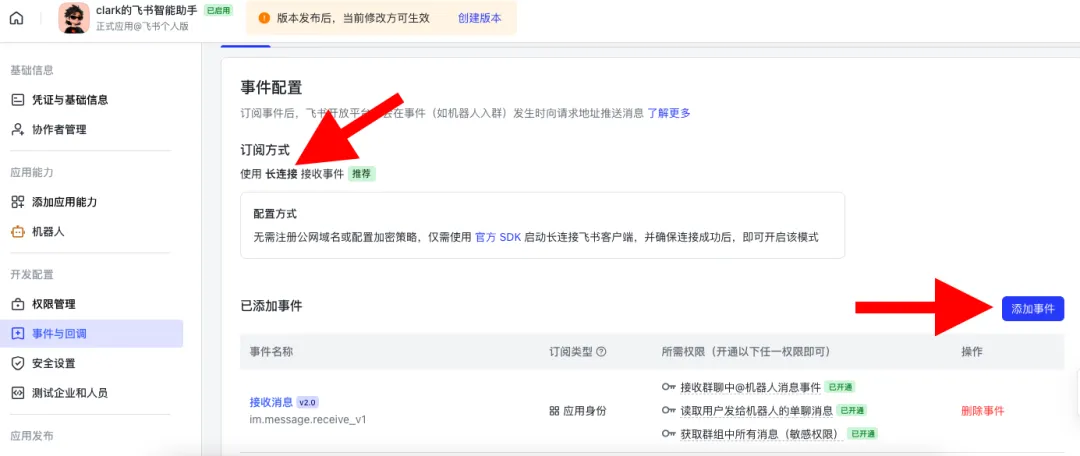Click the 应用身份 grid icon
Viewport: 1080px width, 456px height.
(554, 411)
